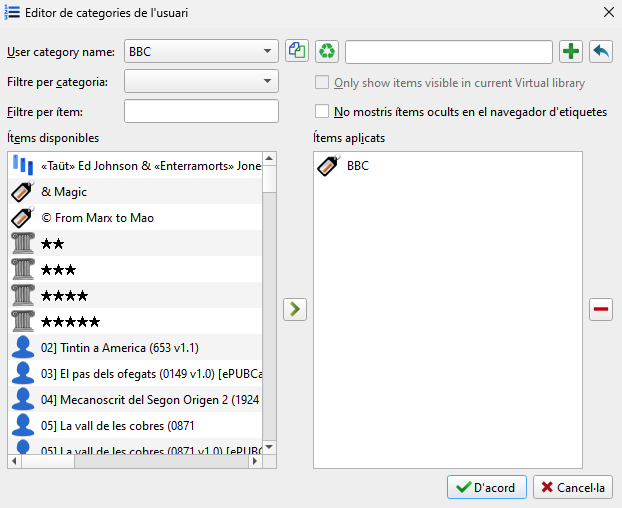Click green arrow to apply selected item
The image size is (622, 508).
click(x=295, y=309)
